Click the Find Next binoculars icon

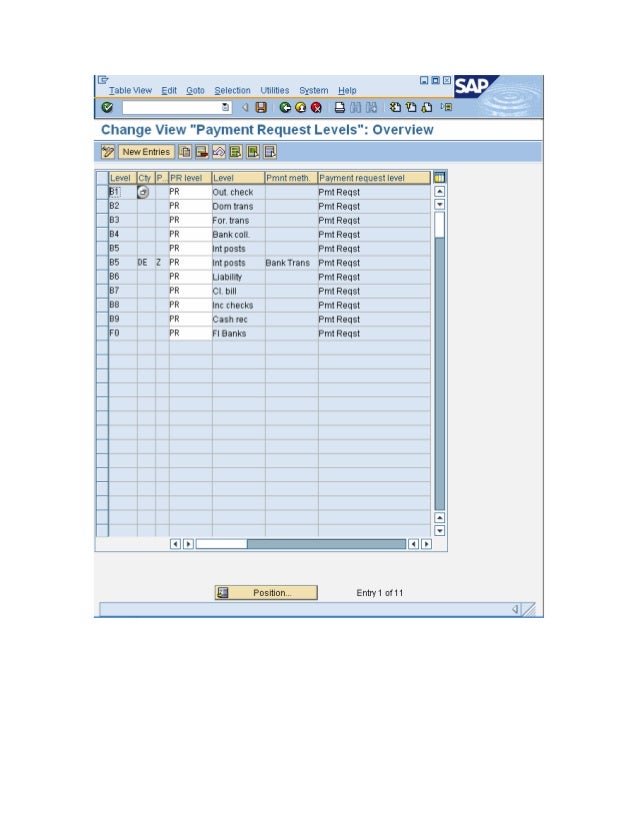[371, 107]
